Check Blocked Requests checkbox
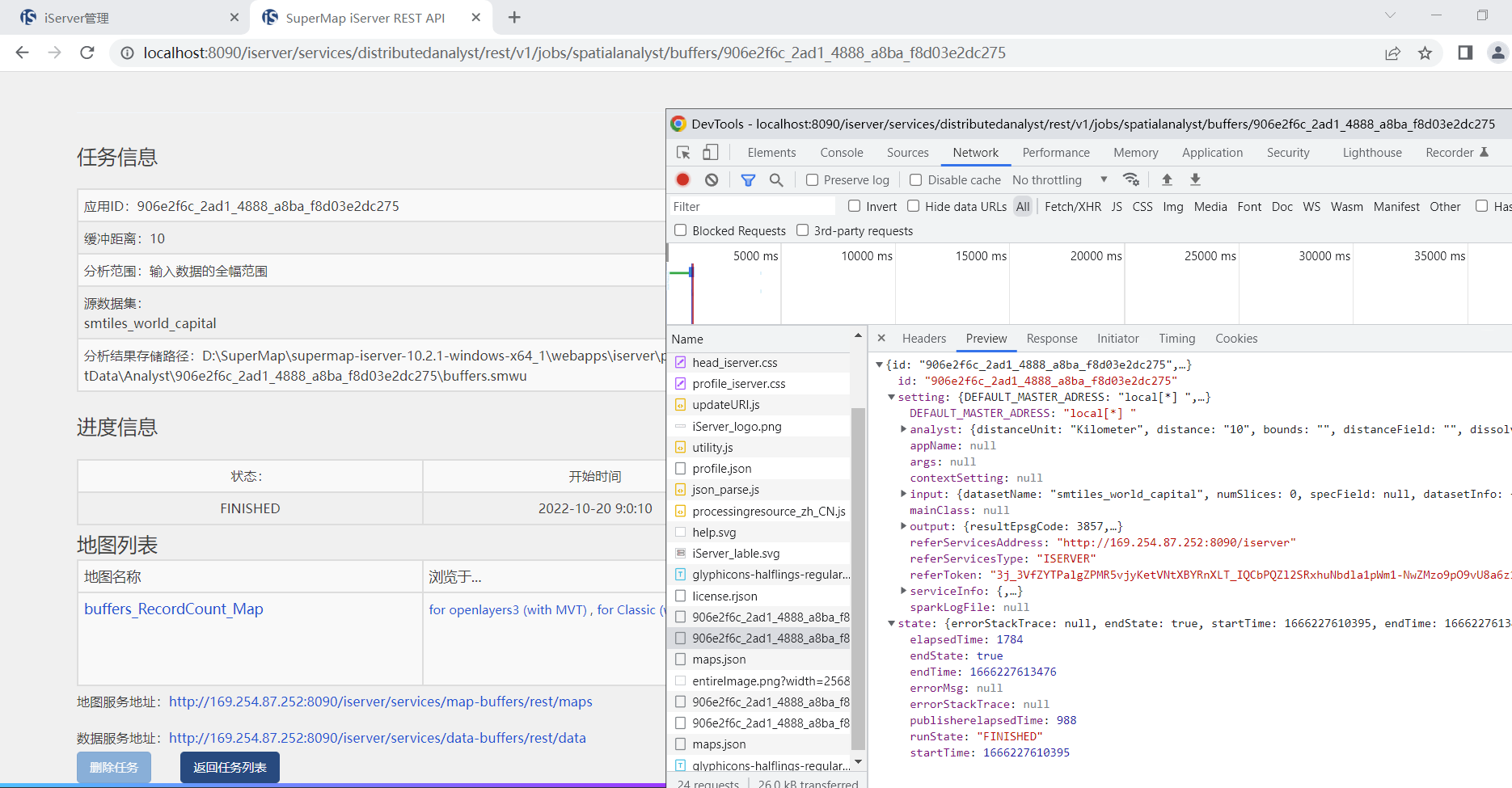The image size is (1512, 788). 681,230
